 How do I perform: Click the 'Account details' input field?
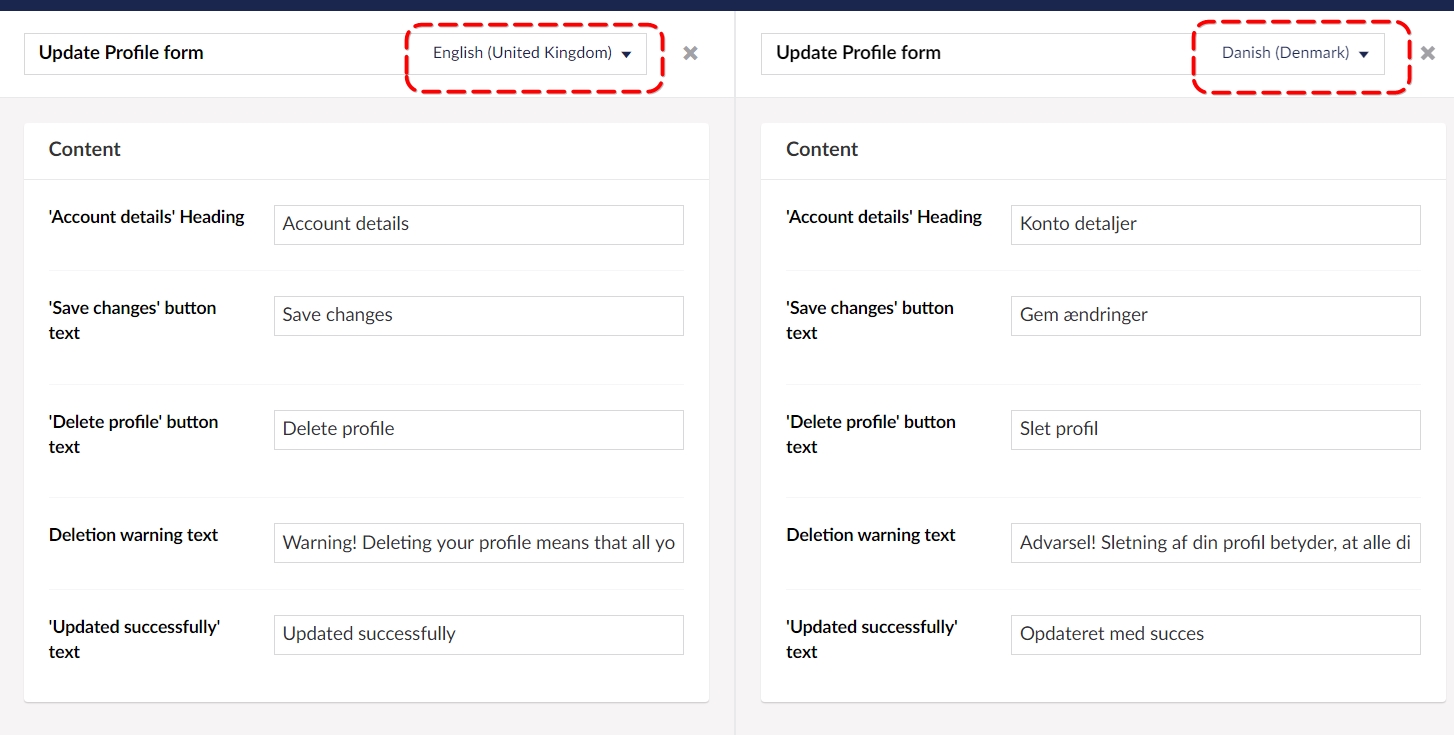point(479,224)
